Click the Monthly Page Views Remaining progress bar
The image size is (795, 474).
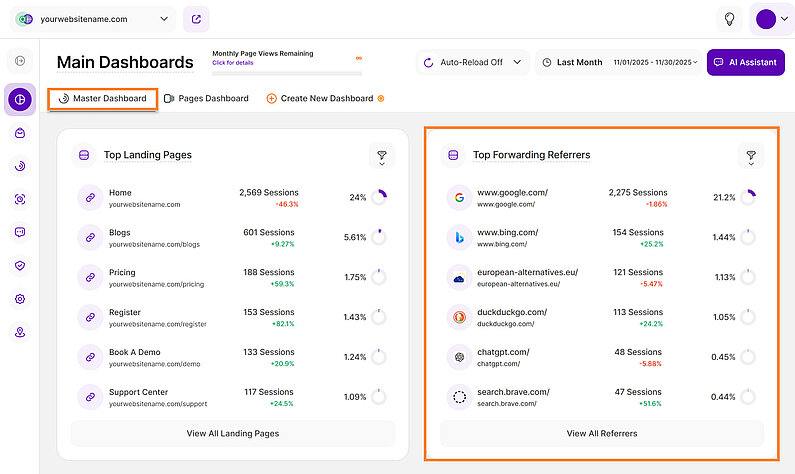click(286, 73)
